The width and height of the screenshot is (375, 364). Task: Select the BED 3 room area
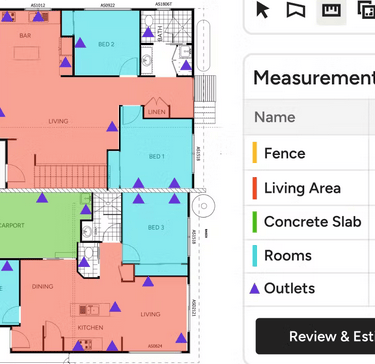coord(155,228)
